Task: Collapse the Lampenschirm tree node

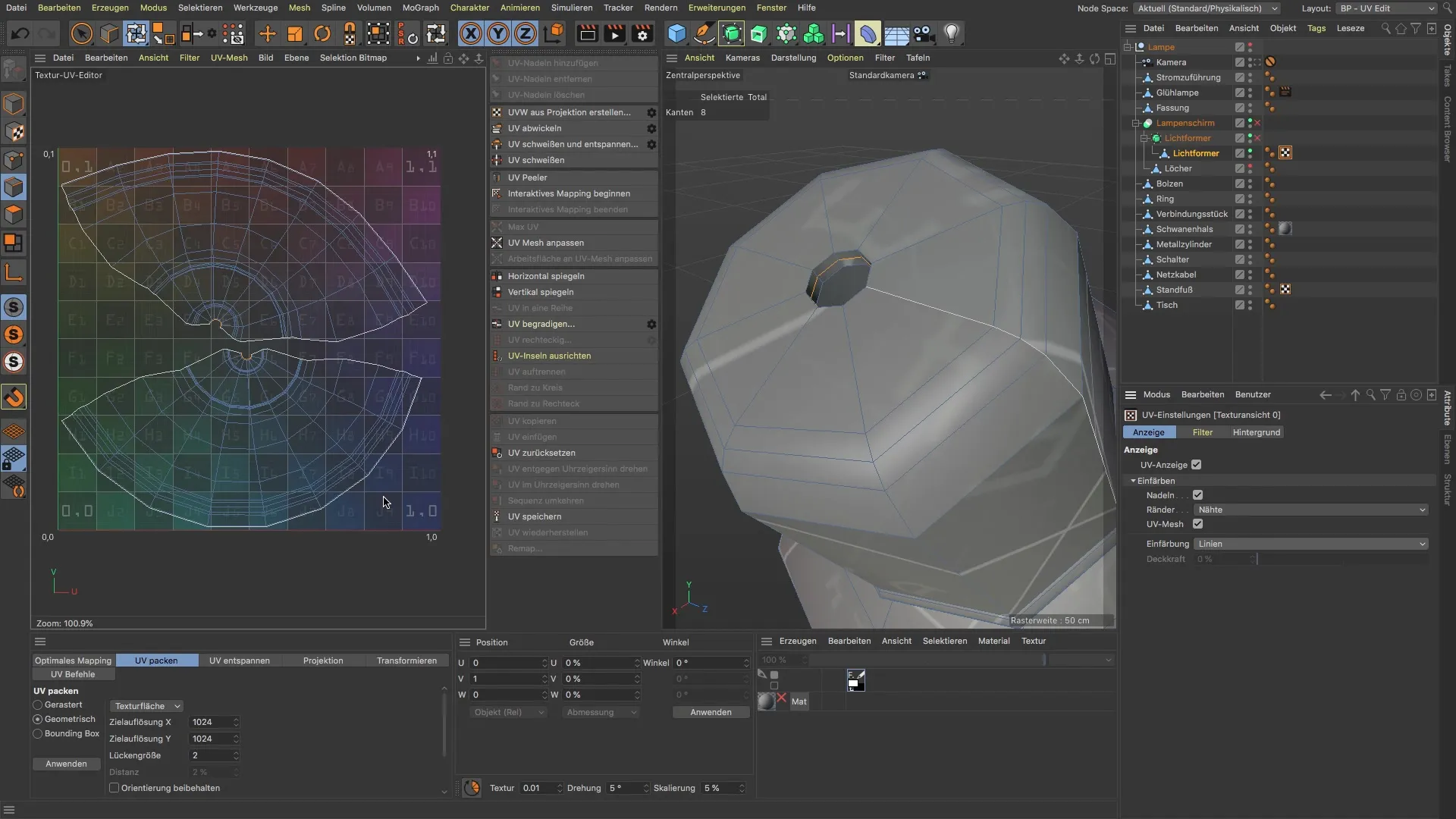Action: tap(1136, 123)
